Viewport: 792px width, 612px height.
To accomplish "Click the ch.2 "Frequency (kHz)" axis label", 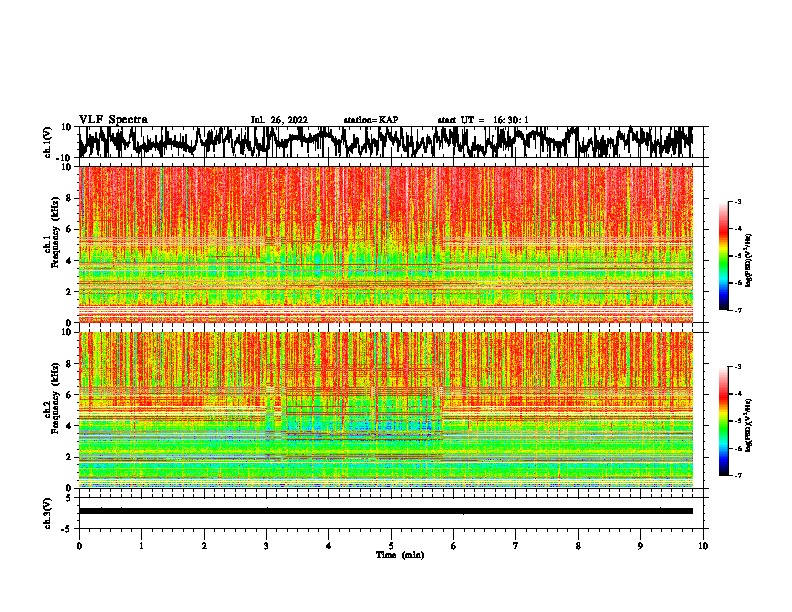I will 55,397.
